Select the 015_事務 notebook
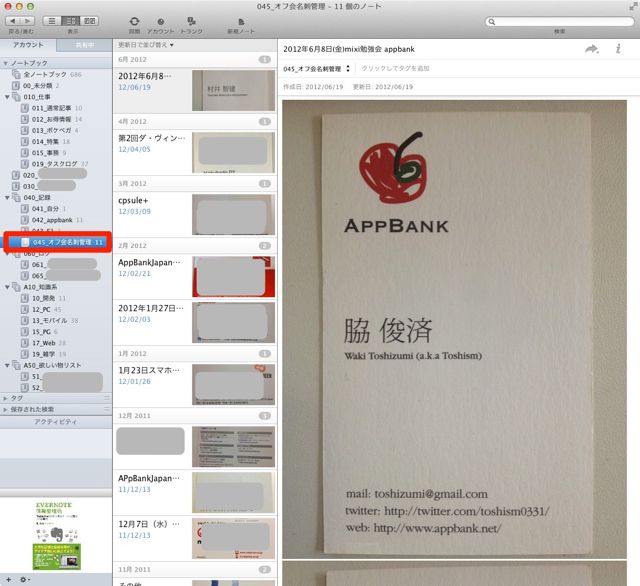Screen dimensions: 640x586 [43, 153]
